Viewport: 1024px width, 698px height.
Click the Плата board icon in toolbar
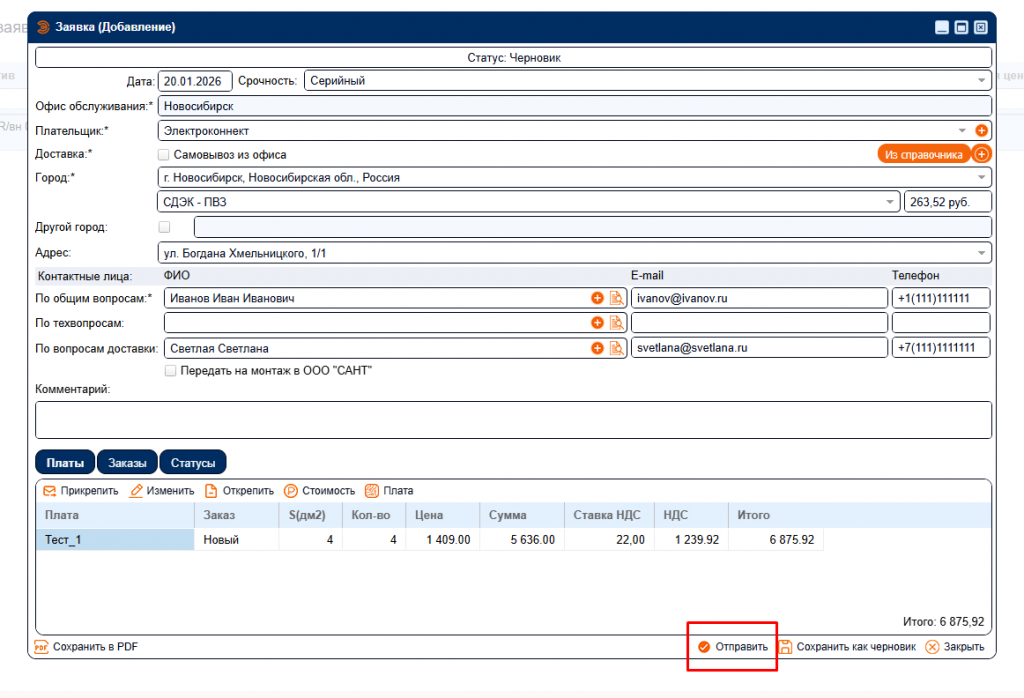click(x=372, y=491)
